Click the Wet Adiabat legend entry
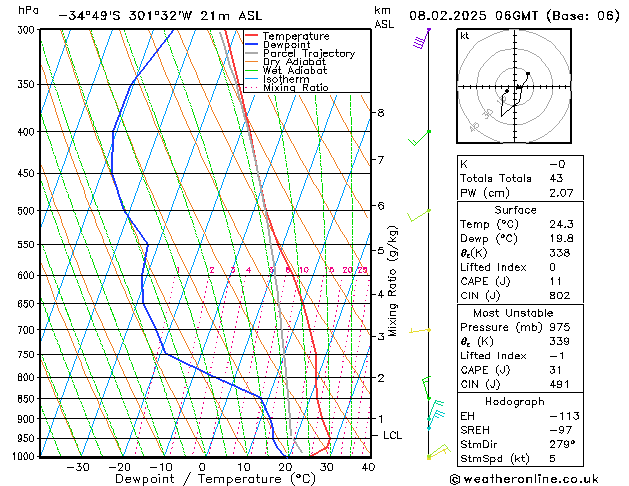The height and width of the screenshot is (486, 629). point(290,71)
